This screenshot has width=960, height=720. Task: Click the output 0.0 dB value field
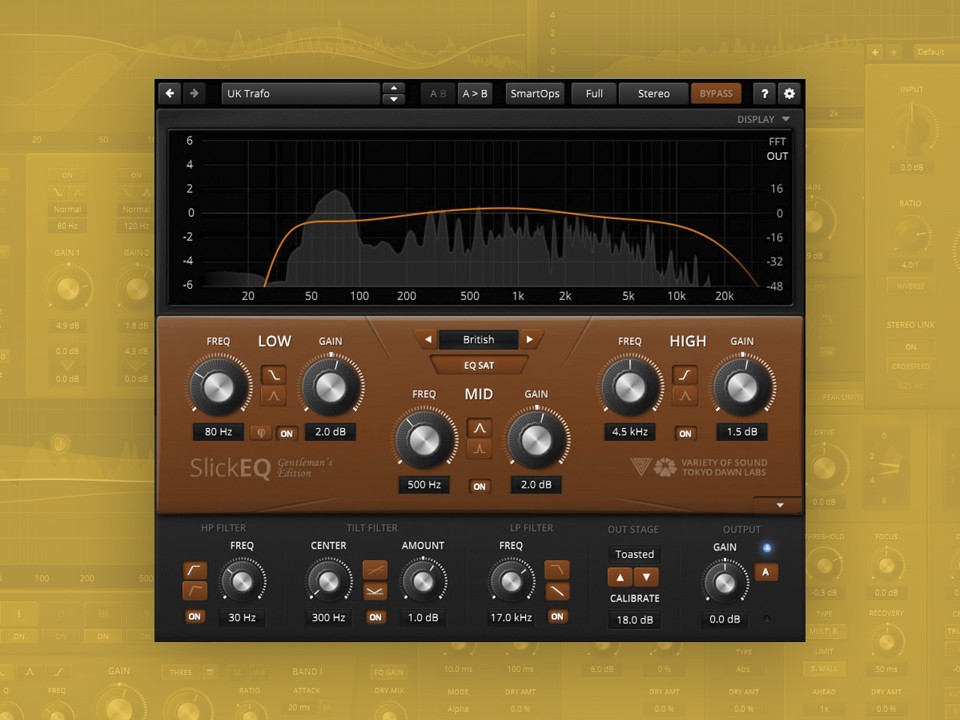coord(725,619)
